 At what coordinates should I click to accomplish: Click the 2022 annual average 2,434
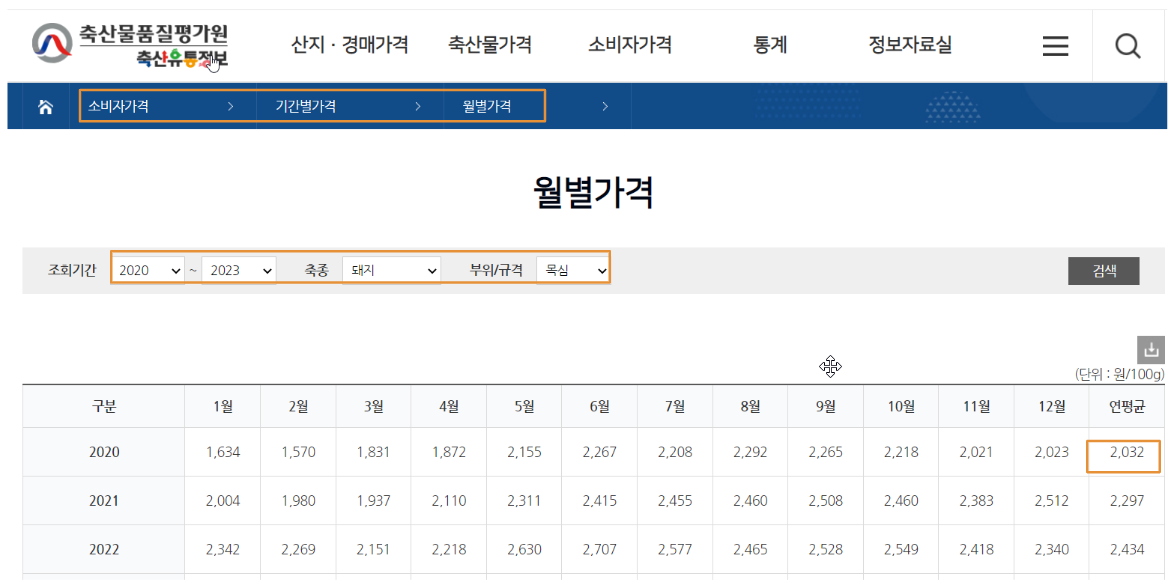click(1127, 549)
